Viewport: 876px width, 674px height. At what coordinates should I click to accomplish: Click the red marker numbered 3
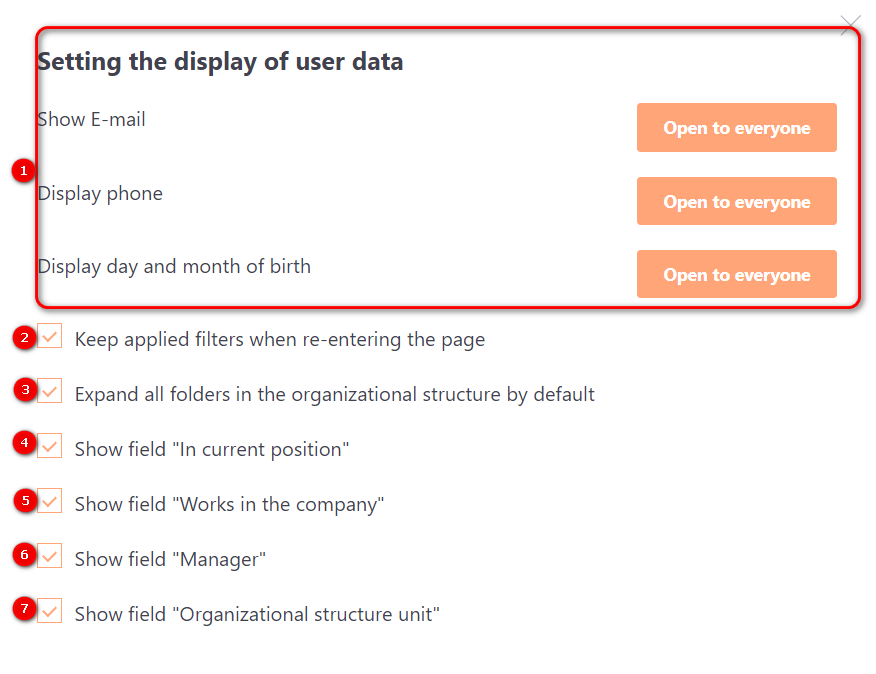(x=26, y=390)
